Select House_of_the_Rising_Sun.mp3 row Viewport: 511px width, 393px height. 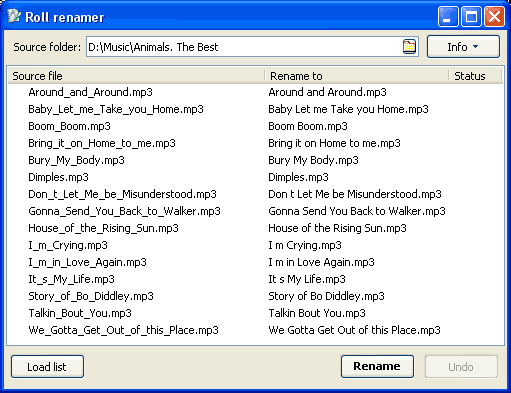point(255,228)
